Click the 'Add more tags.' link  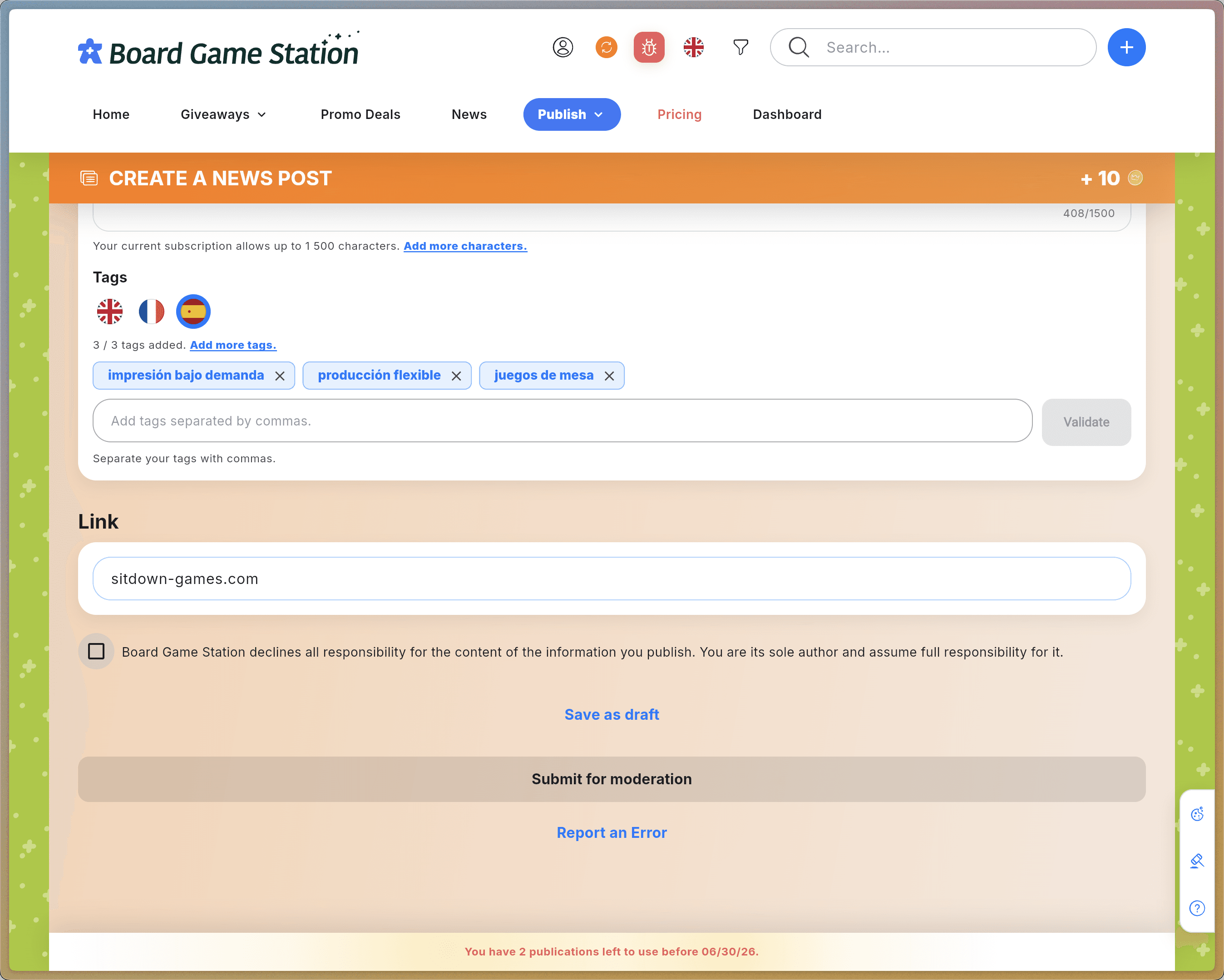click(x=233, y=345)
